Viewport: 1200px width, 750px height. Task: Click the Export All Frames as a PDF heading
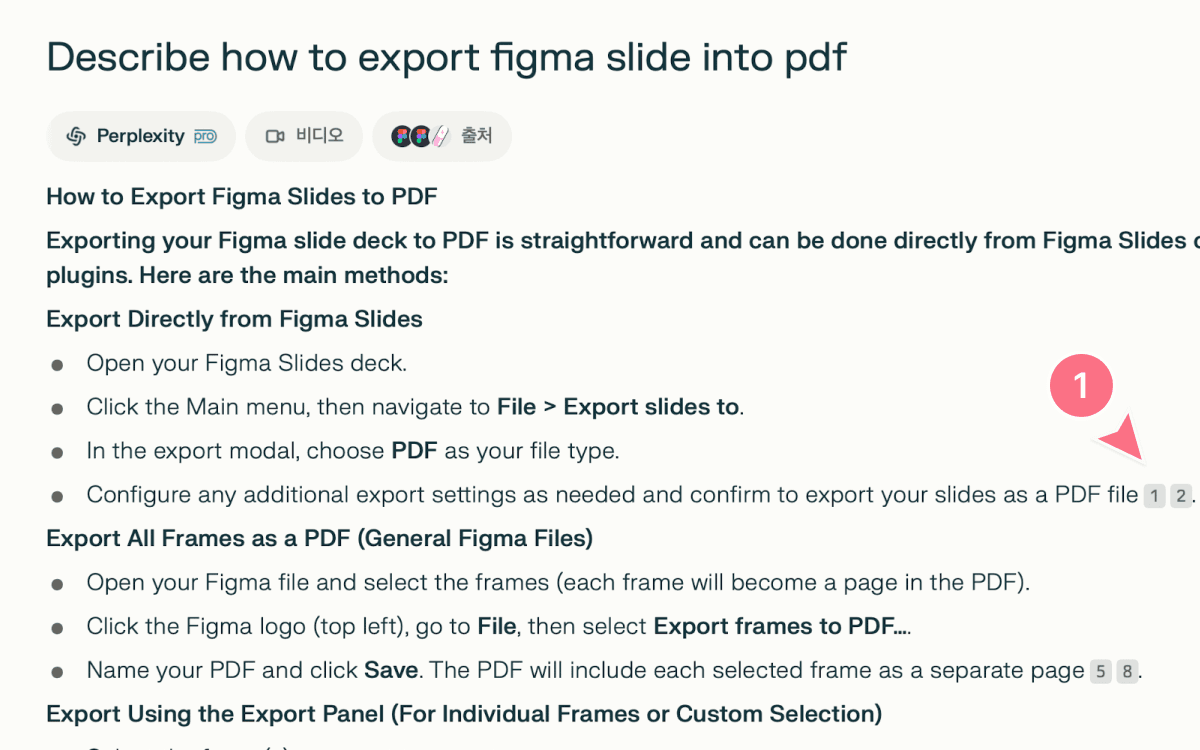pyautogui.click(x=320, y=539)
